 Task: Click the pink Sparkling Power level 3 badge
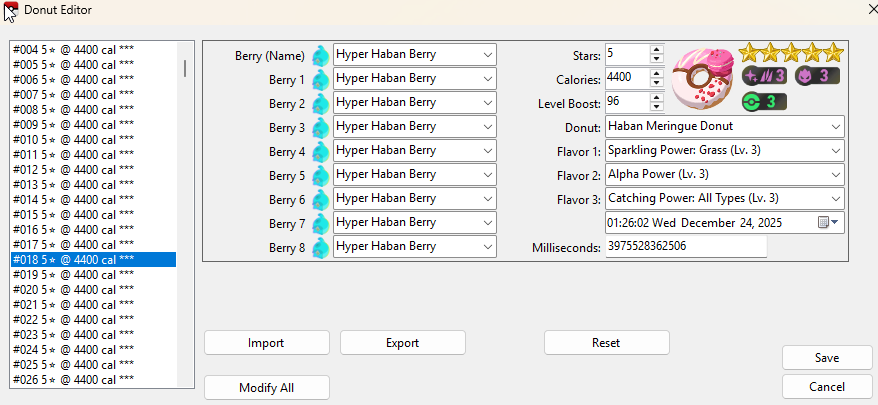pos(765,77)
